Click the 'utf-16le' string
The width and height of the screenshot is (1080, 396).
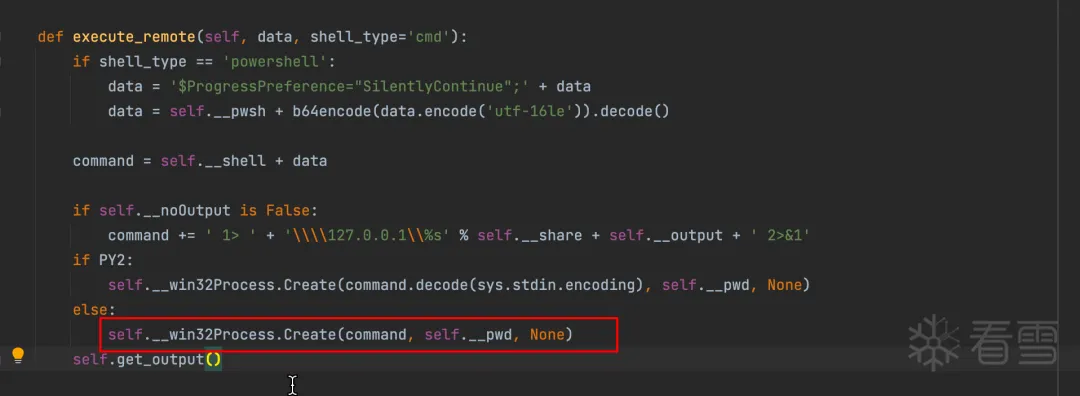point(530,112)
